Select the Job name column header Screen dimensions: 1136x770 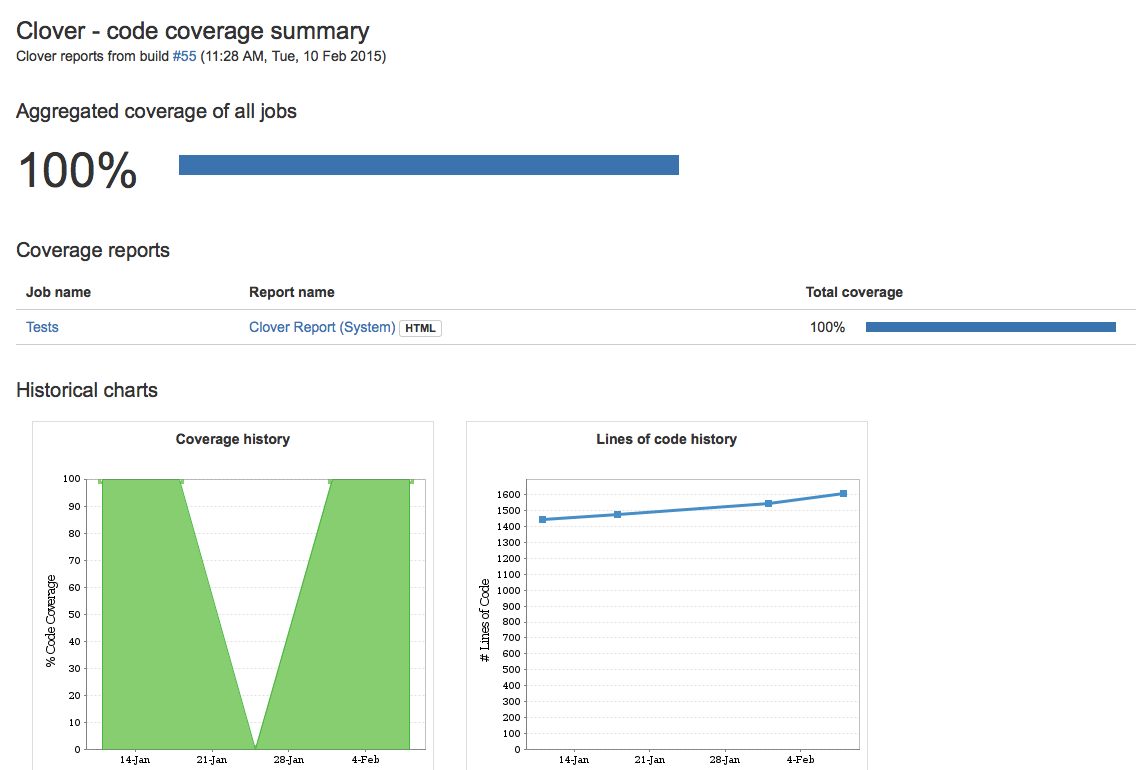pyautogui.click(x=58, y=292)
